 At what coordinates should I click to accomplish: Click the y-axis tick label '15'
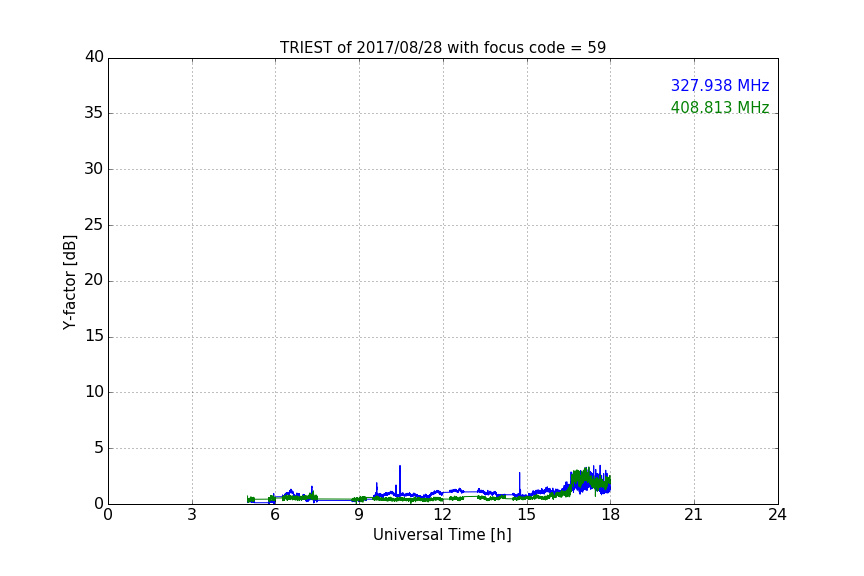[x=94, y=336]
